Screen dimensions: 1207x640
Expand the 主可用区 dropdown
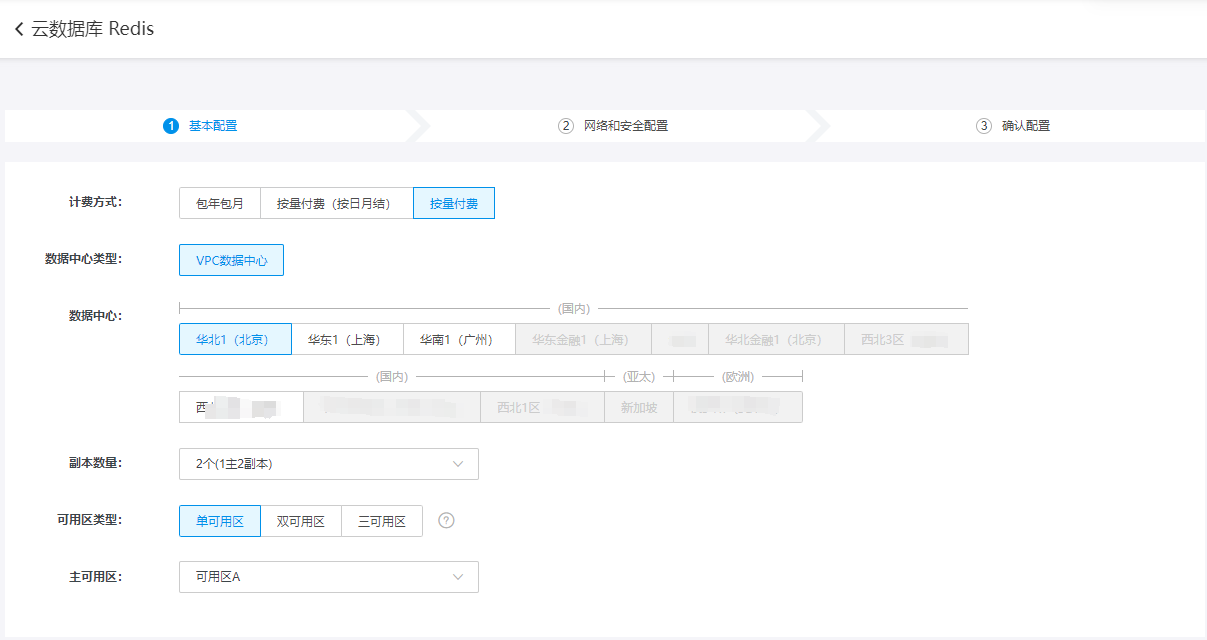(x=328, y=577)
